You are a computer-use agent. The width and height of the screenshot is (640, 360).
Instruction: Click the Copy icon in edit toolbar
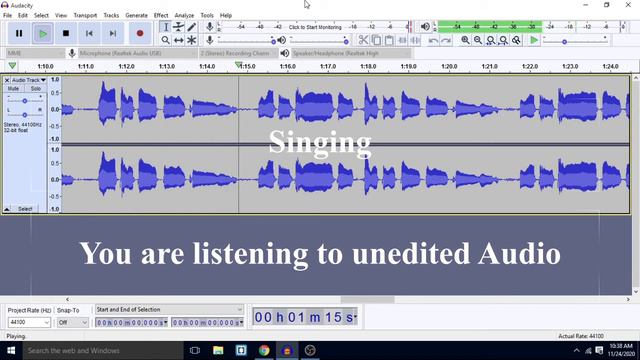coord(376,40)
